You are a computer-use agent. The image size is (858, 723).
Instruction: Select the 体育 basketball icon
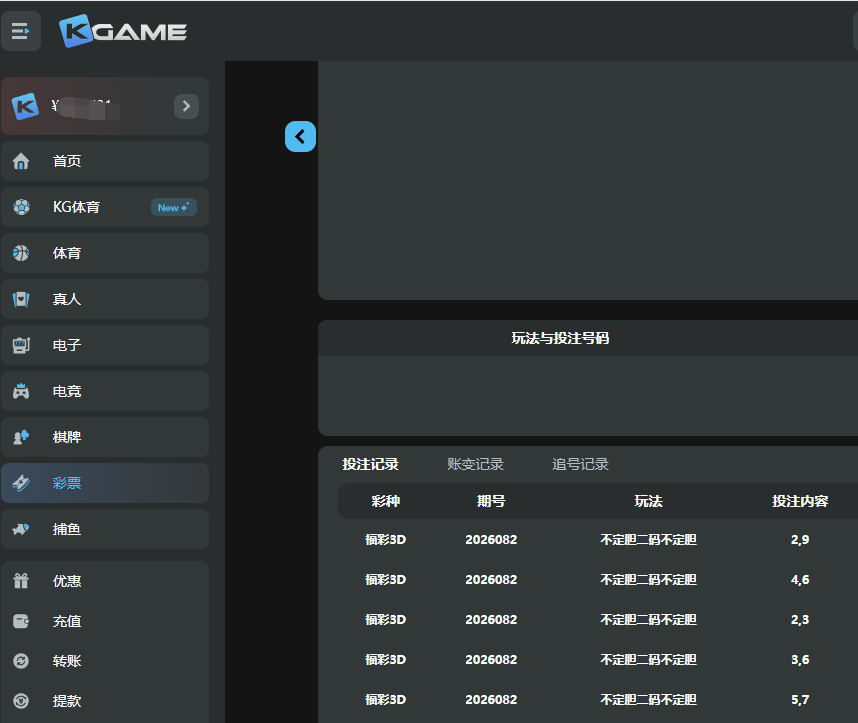coord(21,253)
